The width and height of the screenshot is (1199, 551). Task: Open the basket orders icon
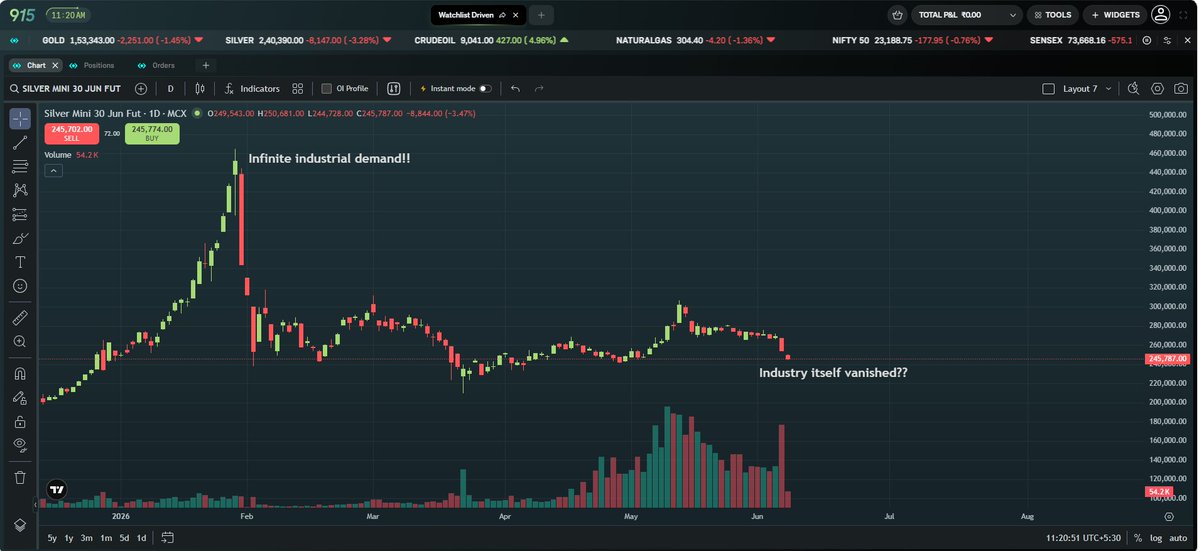point(898,15)
